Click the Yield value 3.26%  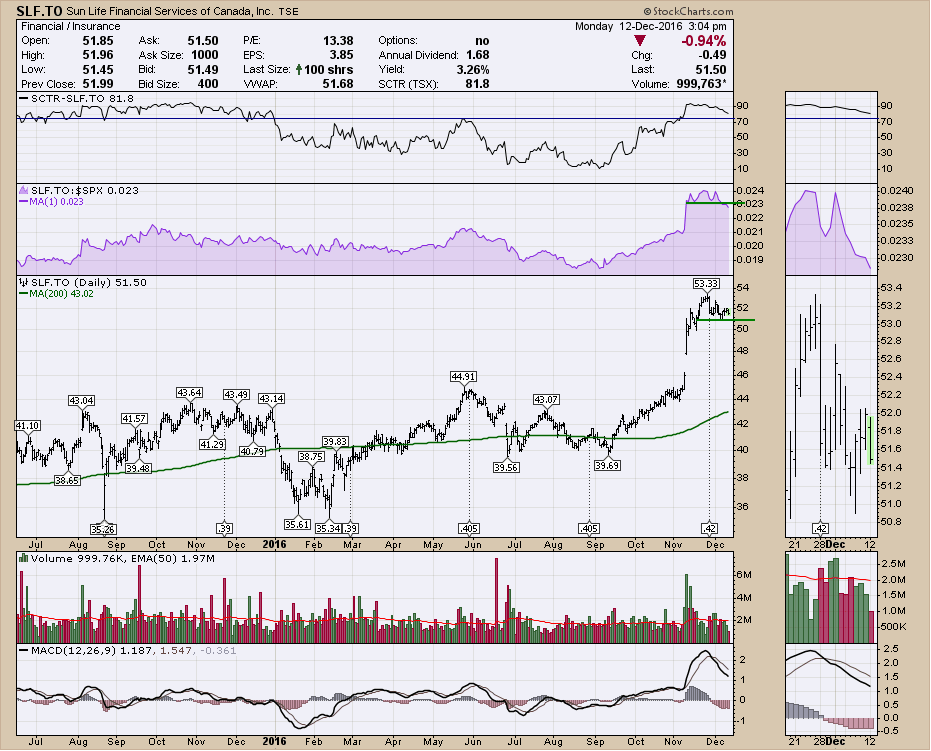[473, 69]
